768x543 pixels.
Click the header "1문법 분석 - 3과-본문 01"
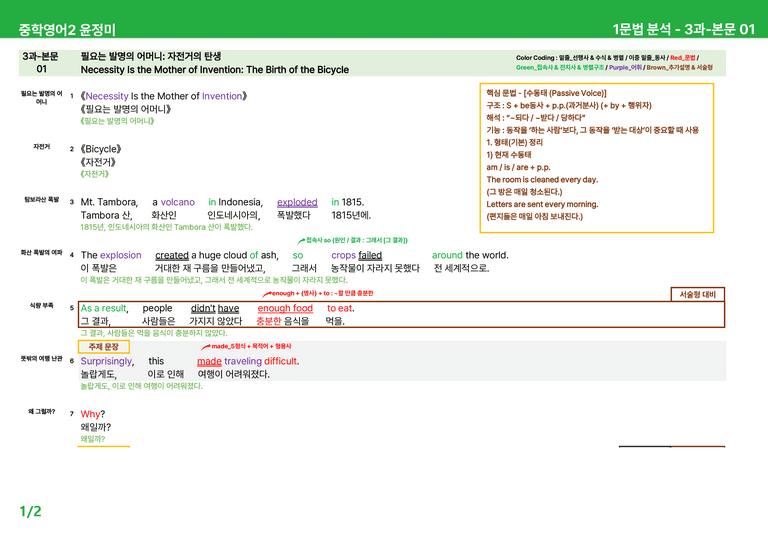tap(684, 29)
